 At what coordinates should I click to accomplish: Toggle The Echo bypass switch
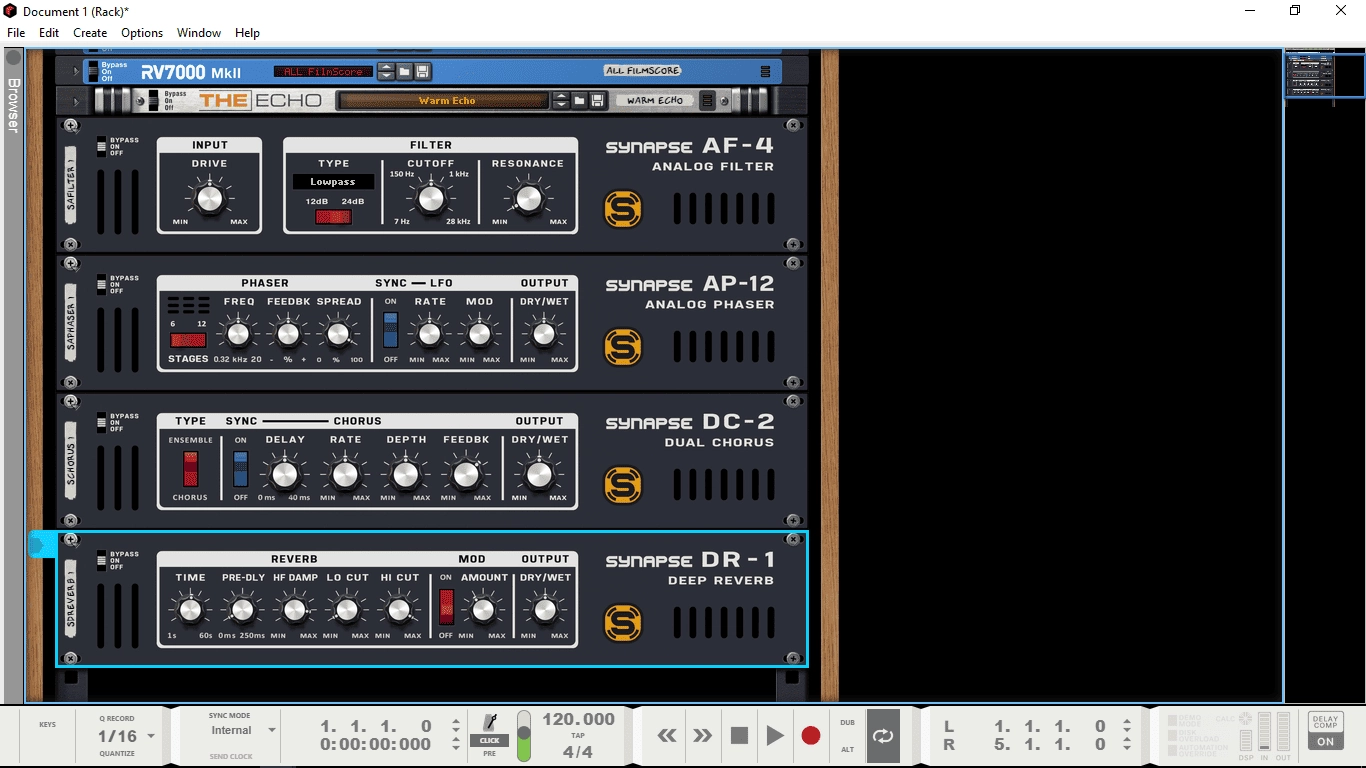(153, 100)
